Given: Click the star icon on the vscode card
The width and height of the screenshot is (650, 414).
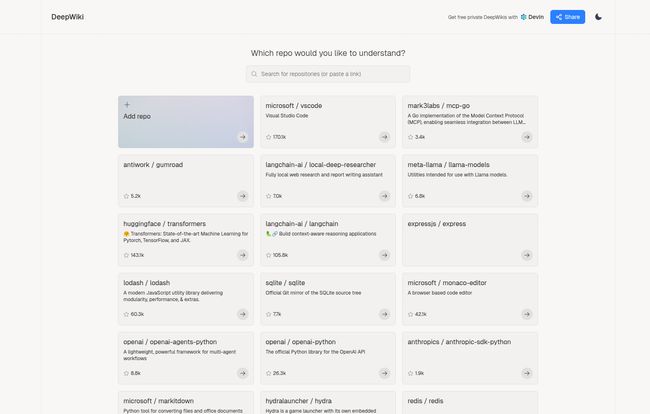Looking at the screenshot, I should point(268,137).
